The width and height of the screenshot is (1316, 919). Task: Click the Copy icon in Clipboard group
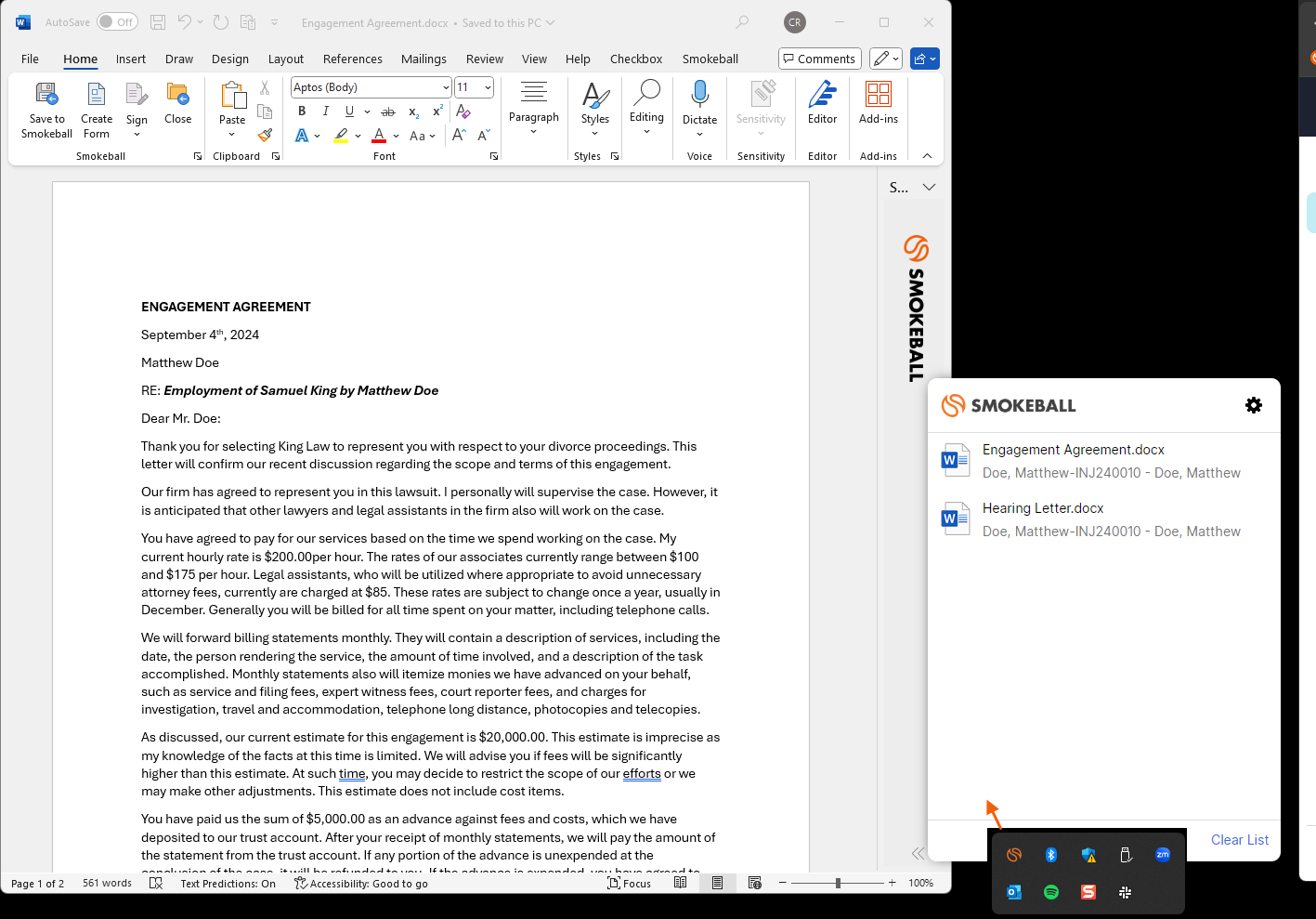point(265,112)
